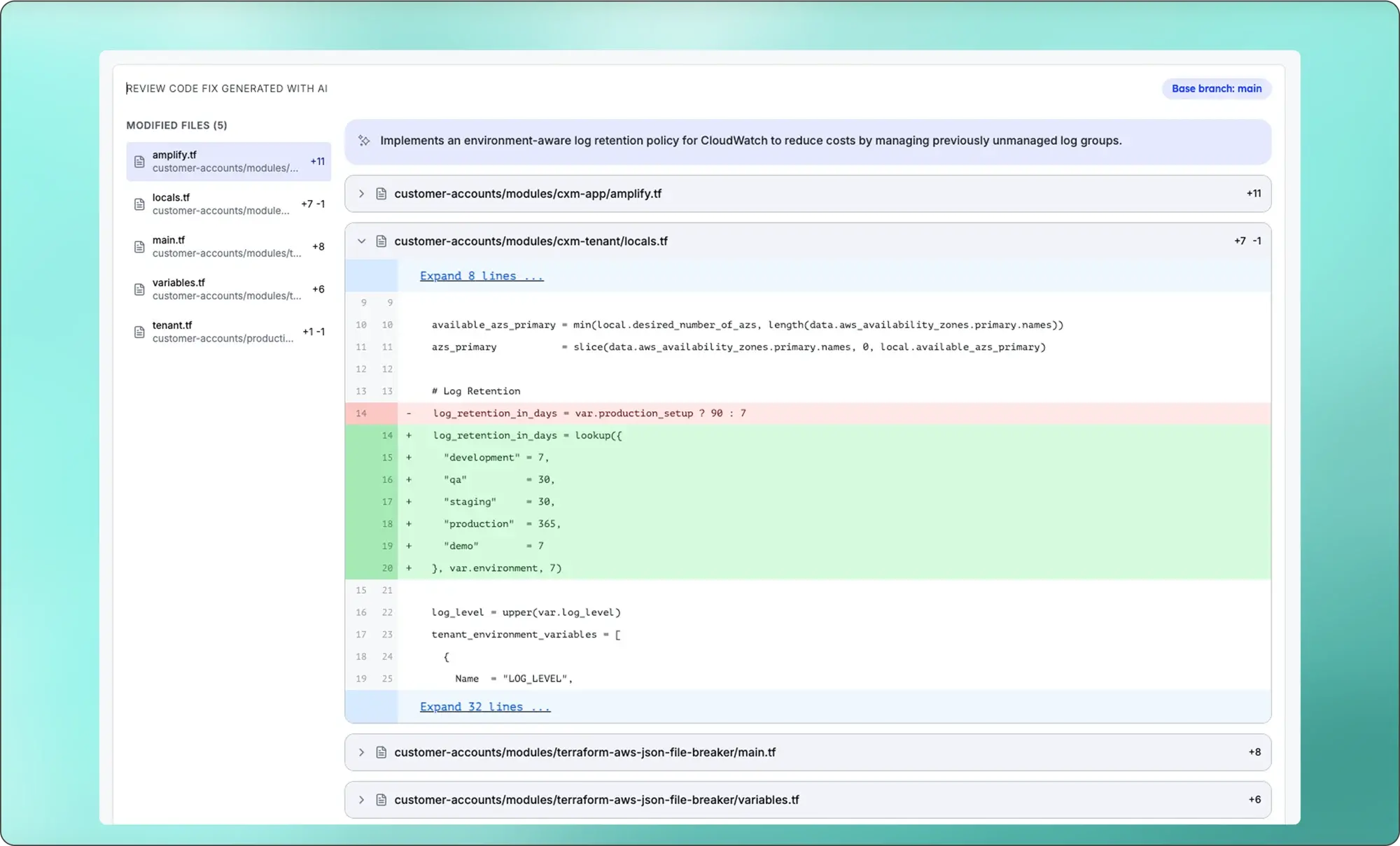Expand the json-file-breaker/main.tf diff section
Image resolution: width=1400 pixels, height=846 pixels.
[361, 753]
